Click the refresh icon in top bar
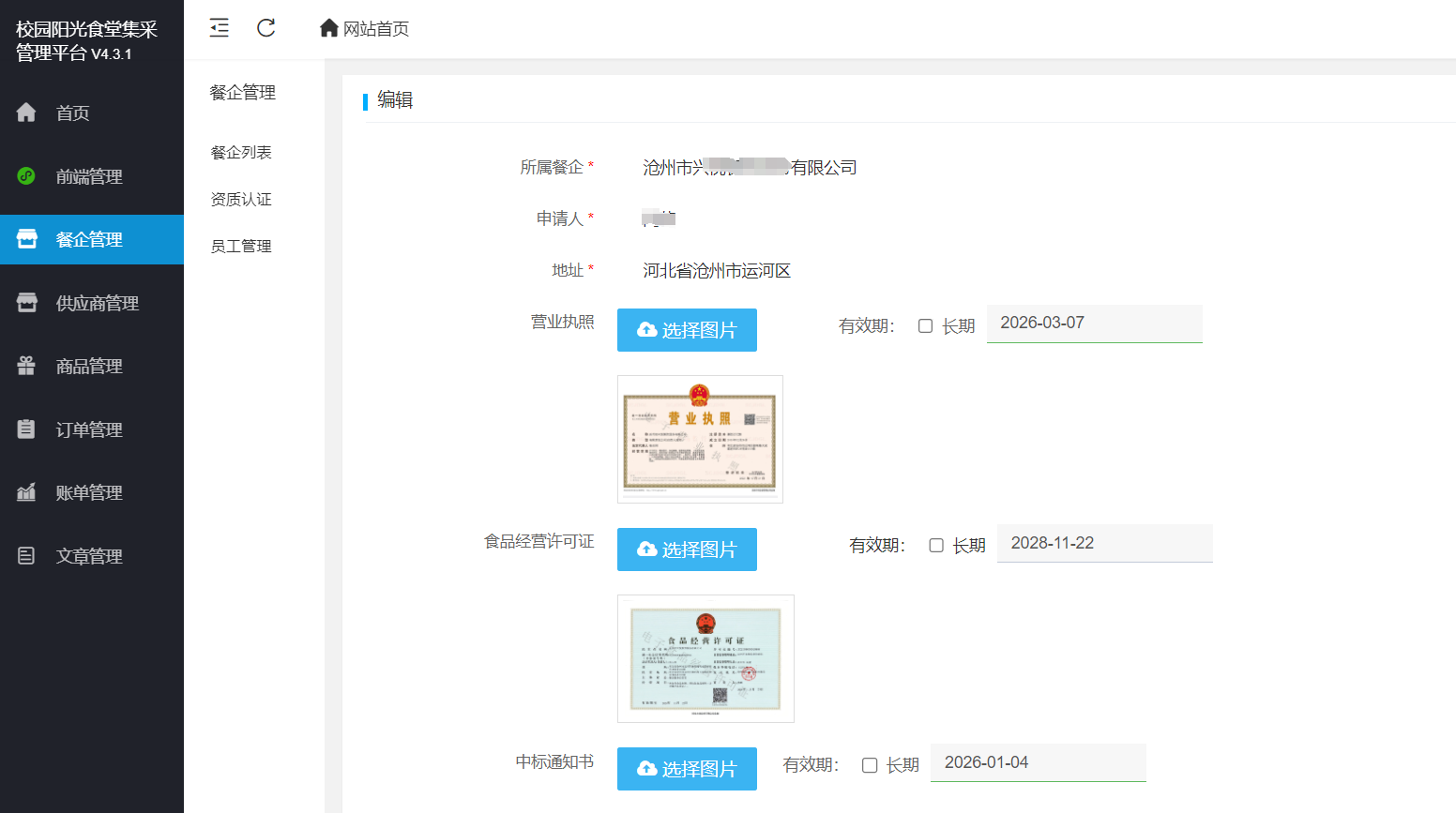1456x813 pixels. coord(266,28)
